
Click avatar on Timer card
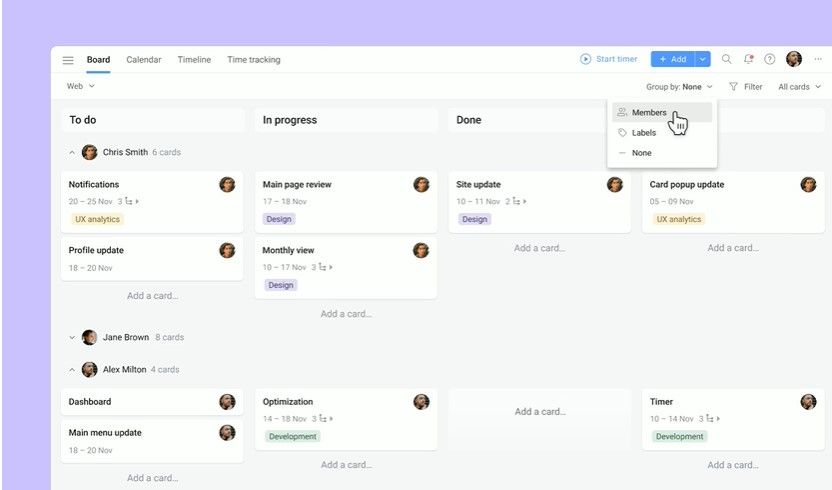tap(808, 402)
